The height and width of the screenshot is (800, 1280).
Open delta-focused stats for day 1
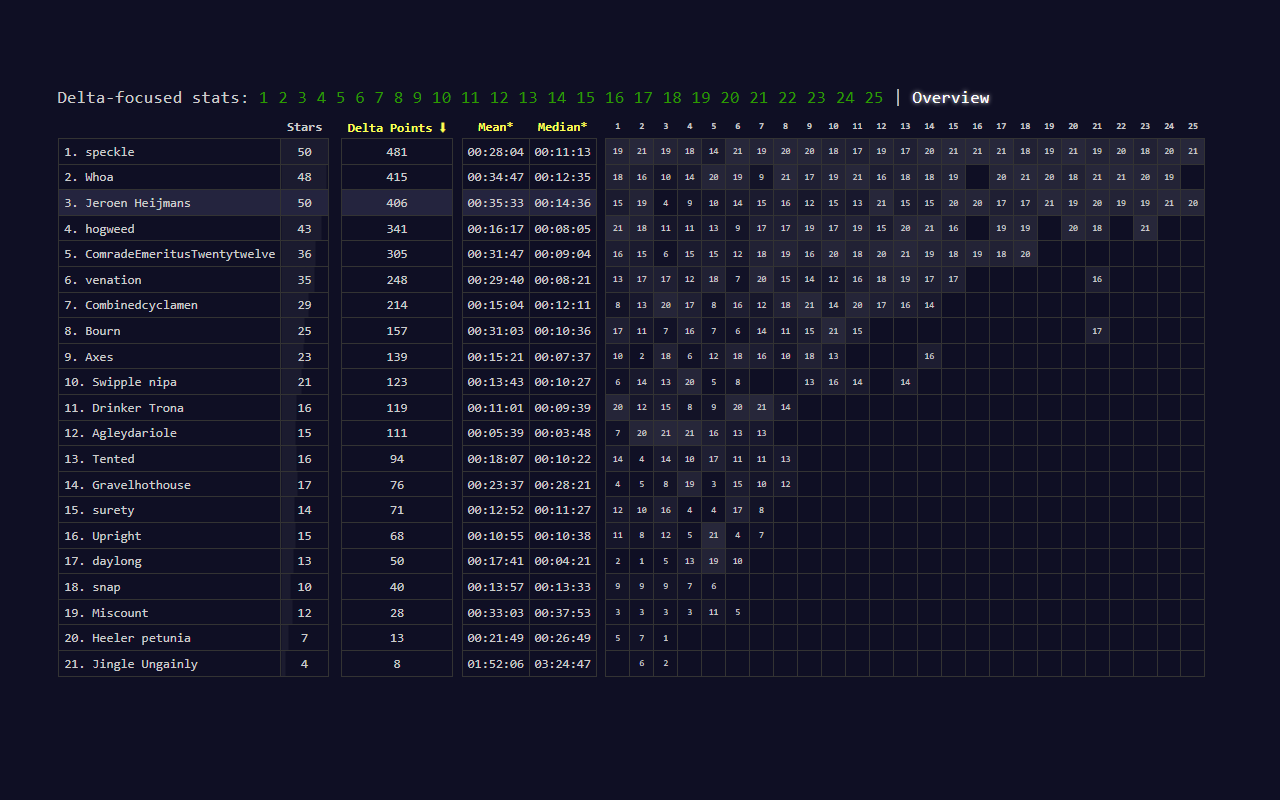pos(263,98)
